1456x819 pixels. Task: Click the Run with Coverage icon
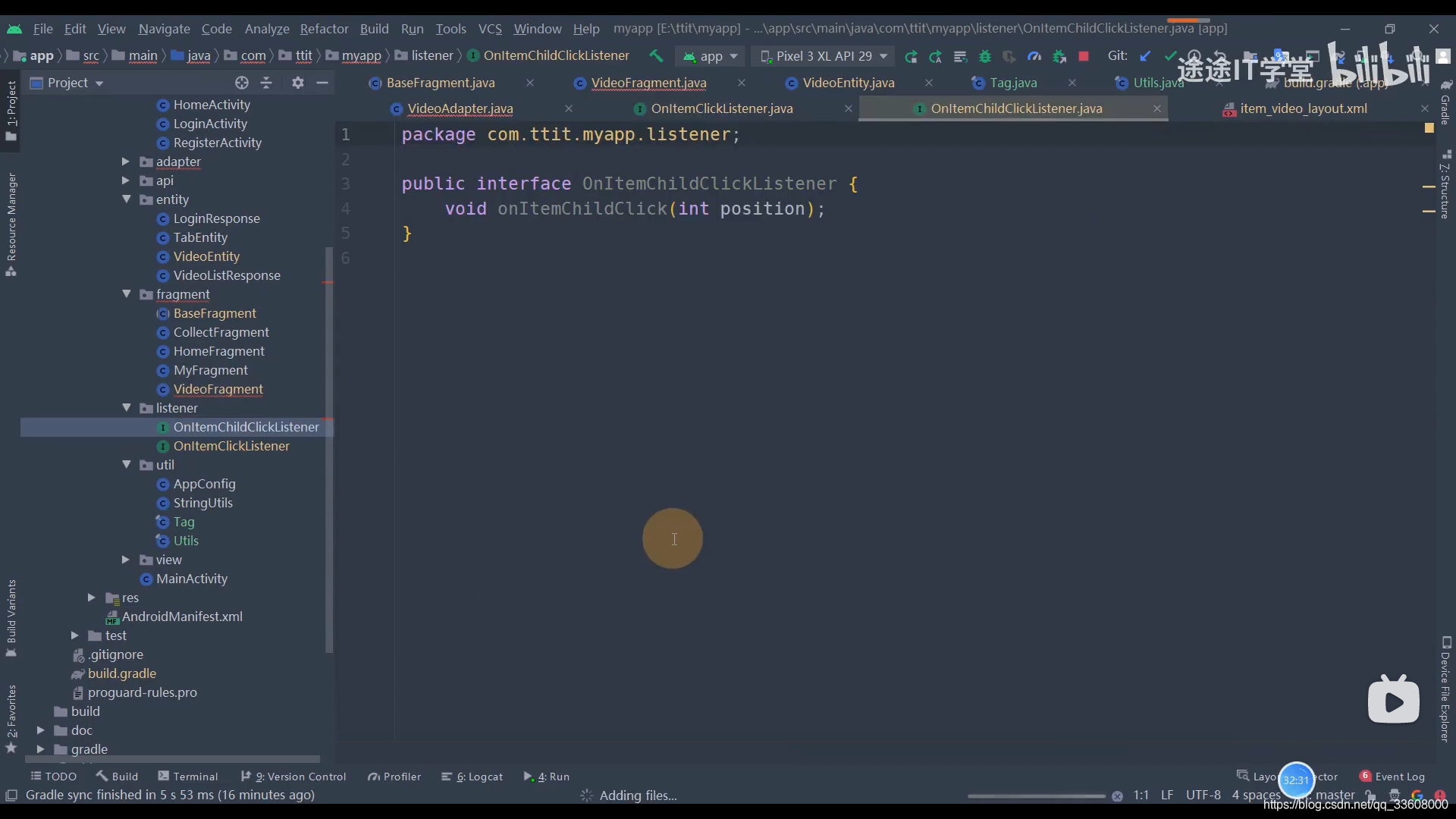click(x=1009, y=56)
